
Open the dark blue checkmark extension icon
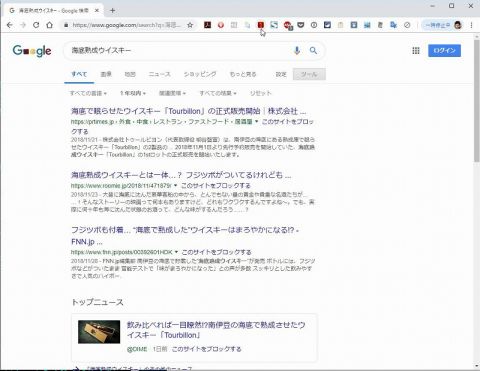pyautogui.click(x=327, y=25)
